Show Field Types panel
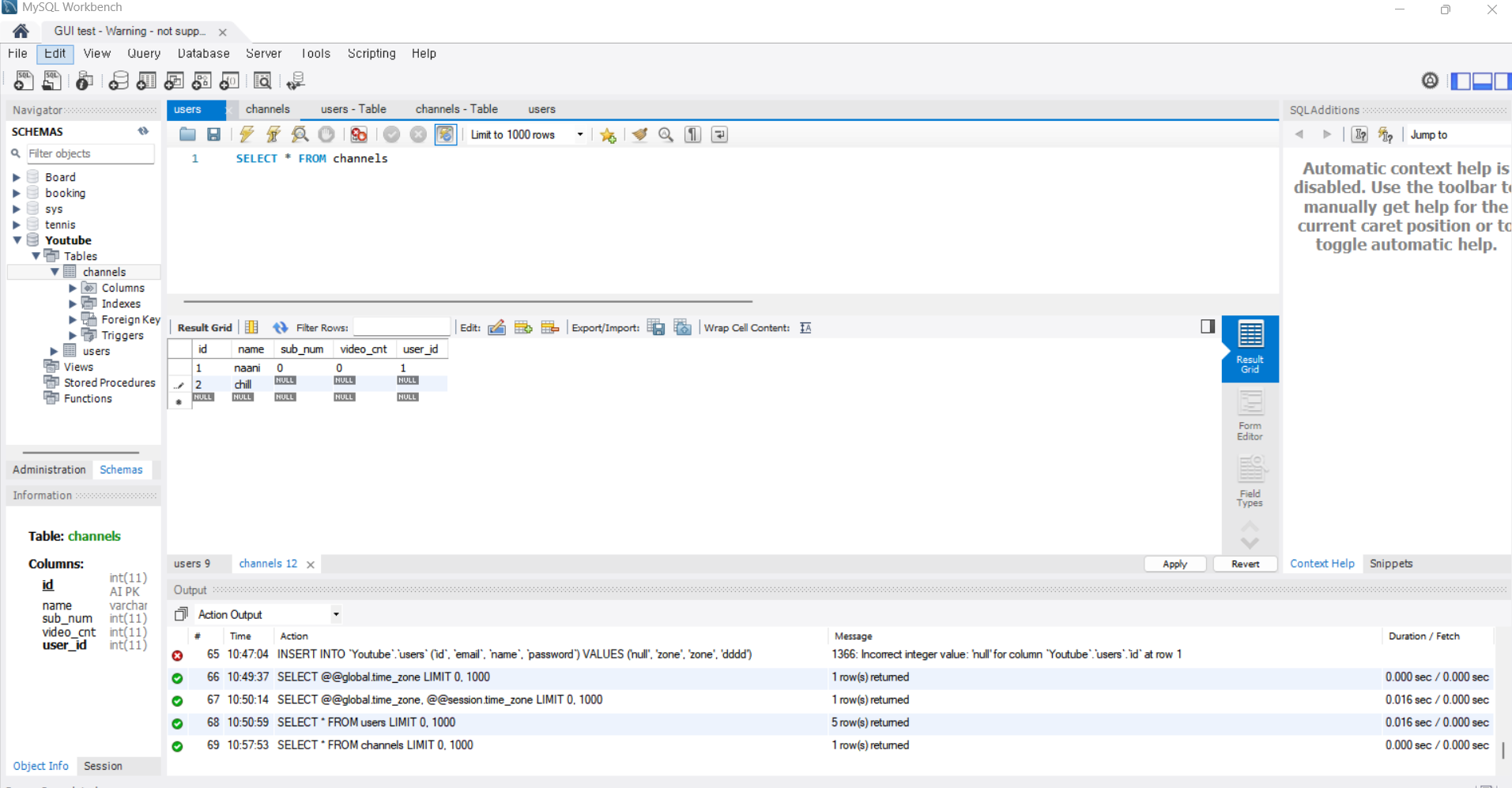Screen dimensions: 1512x788 1250,481
